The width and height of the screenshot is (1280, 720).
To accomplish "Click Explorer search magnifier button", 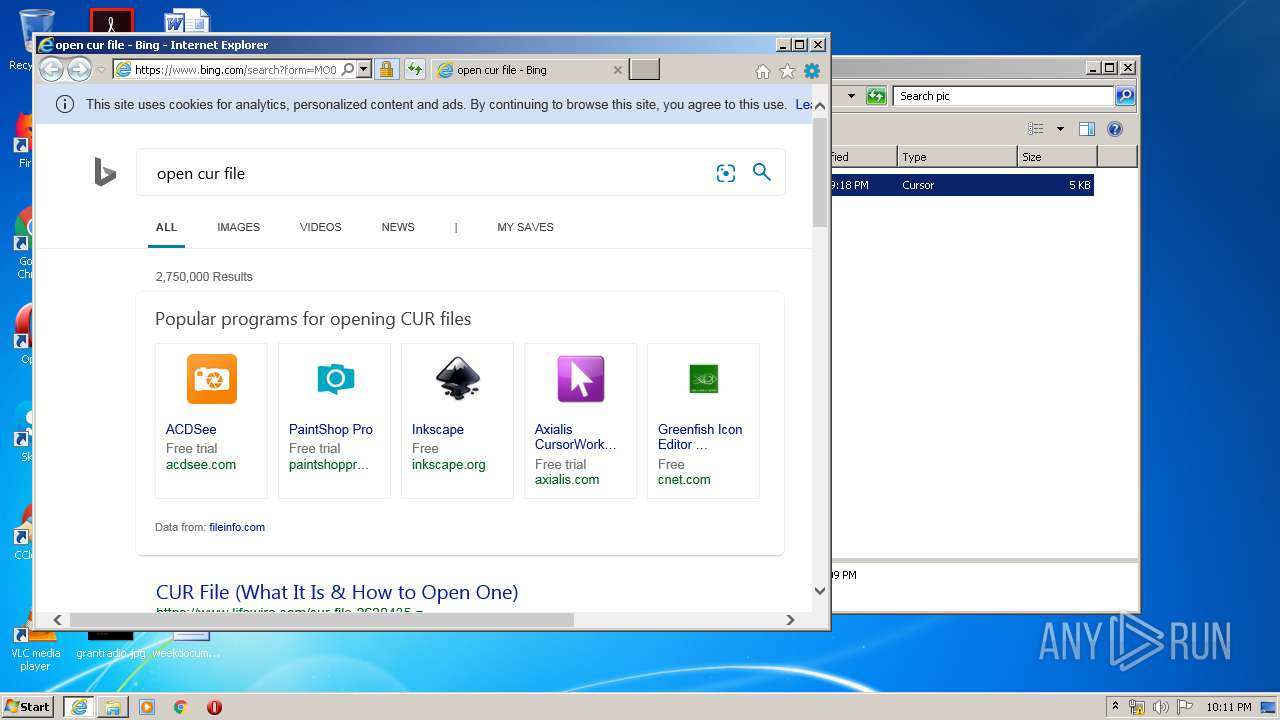I will click(x=1125, y=96).
